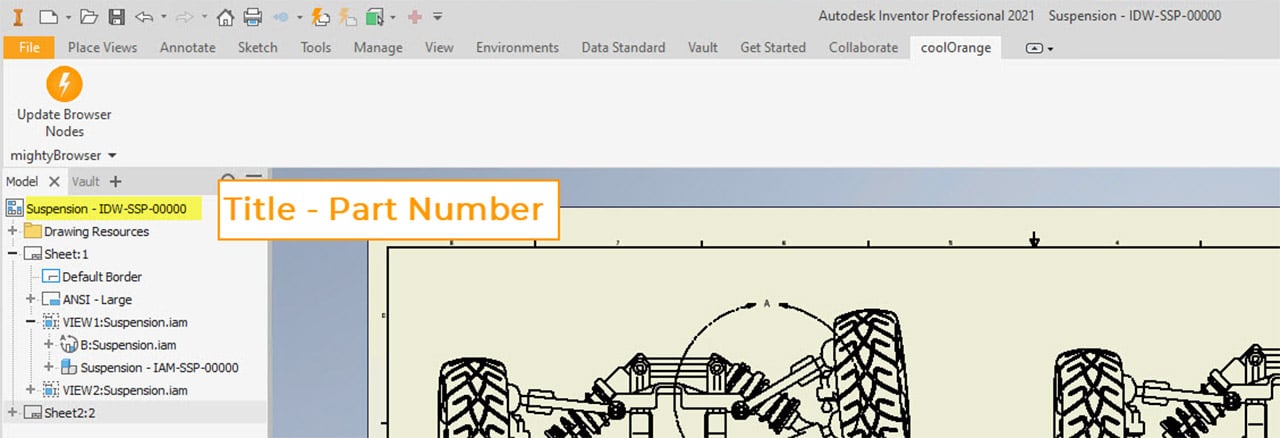Add a new browser panel tab with plus
This screenshot has width=1280, height=438.
point(115,181)
